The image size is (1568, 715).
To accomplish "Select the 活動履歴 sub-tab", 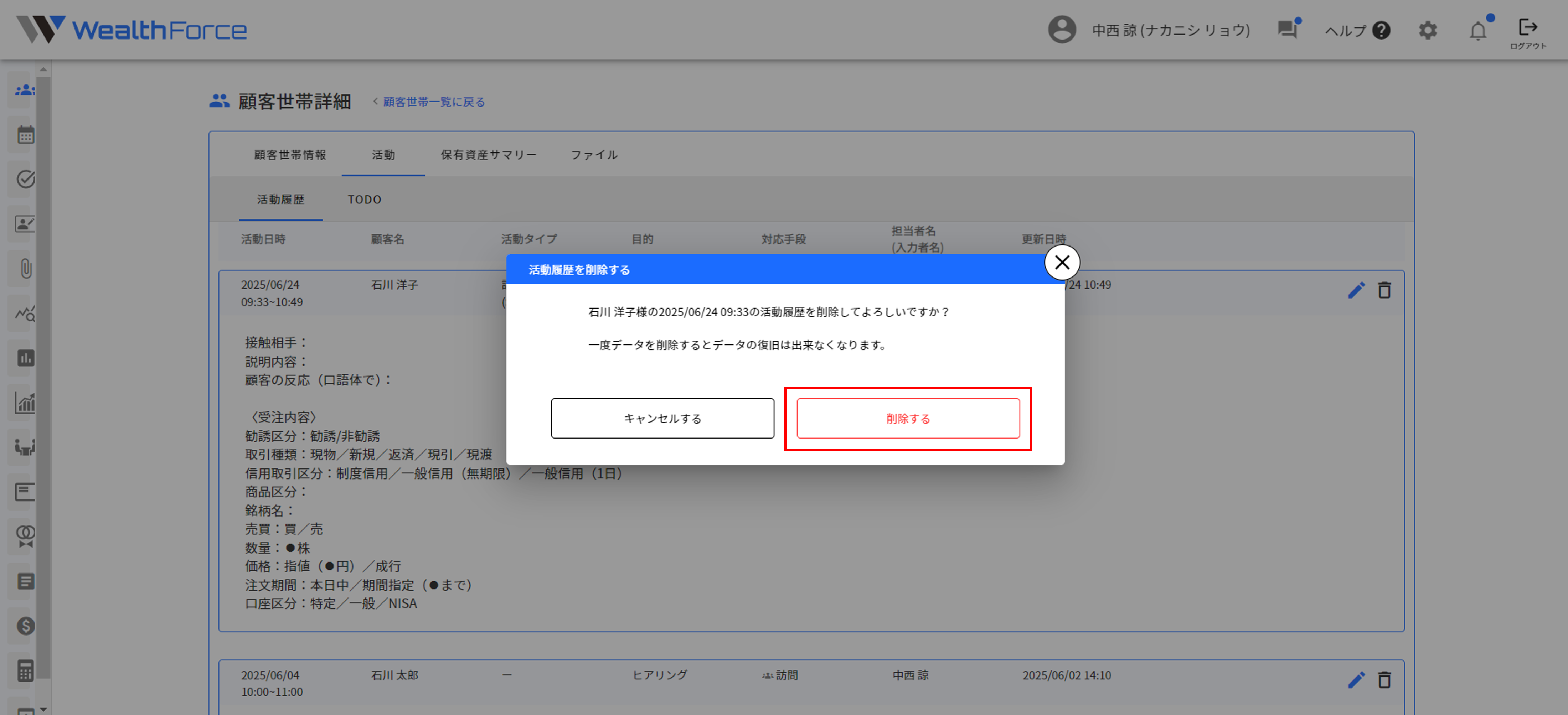I will 280,200.
